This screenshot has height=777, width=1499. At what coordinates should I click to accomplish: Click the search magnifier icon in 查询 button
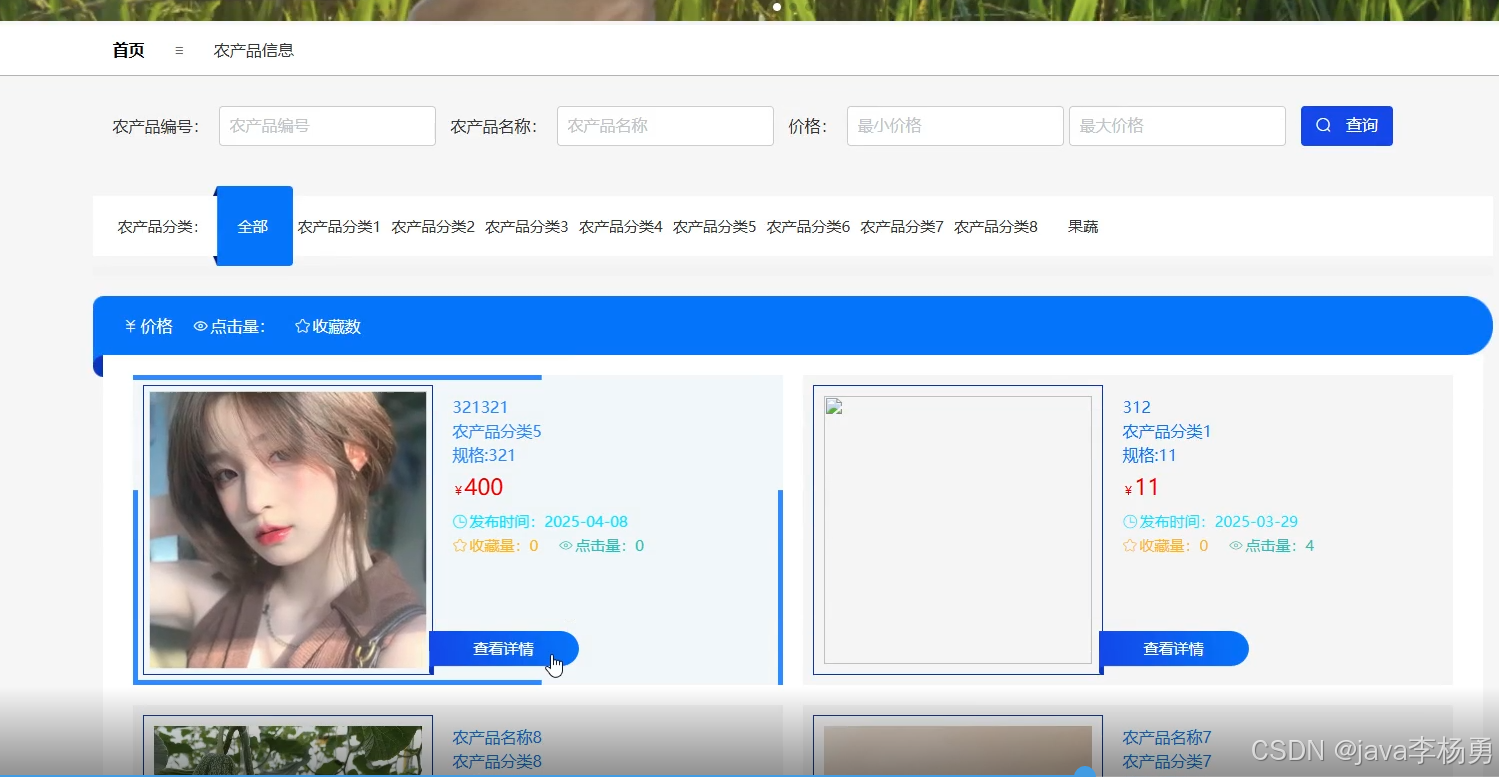coord(1324,126)
